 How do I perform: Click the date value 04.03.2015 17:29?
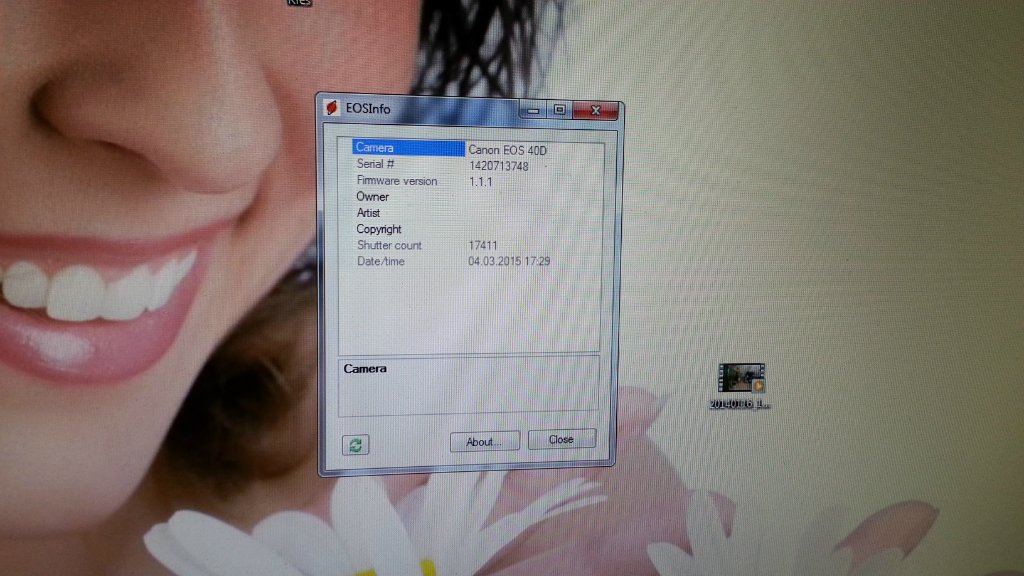click(509, 261)
